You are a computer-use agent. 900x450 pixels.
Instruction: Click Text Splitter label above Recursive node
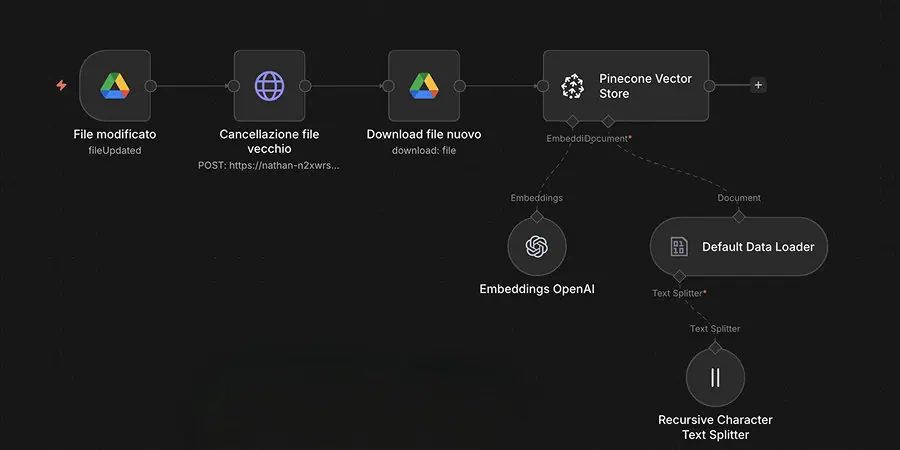[x=715, y=328]
